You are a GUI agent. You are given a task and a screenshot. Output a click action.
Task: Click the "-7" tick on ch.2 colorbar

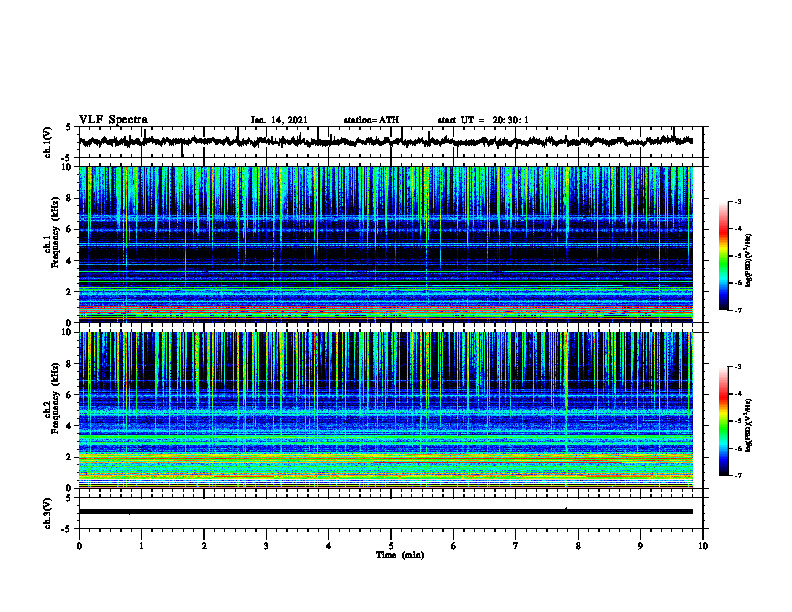tap(738, 475)
